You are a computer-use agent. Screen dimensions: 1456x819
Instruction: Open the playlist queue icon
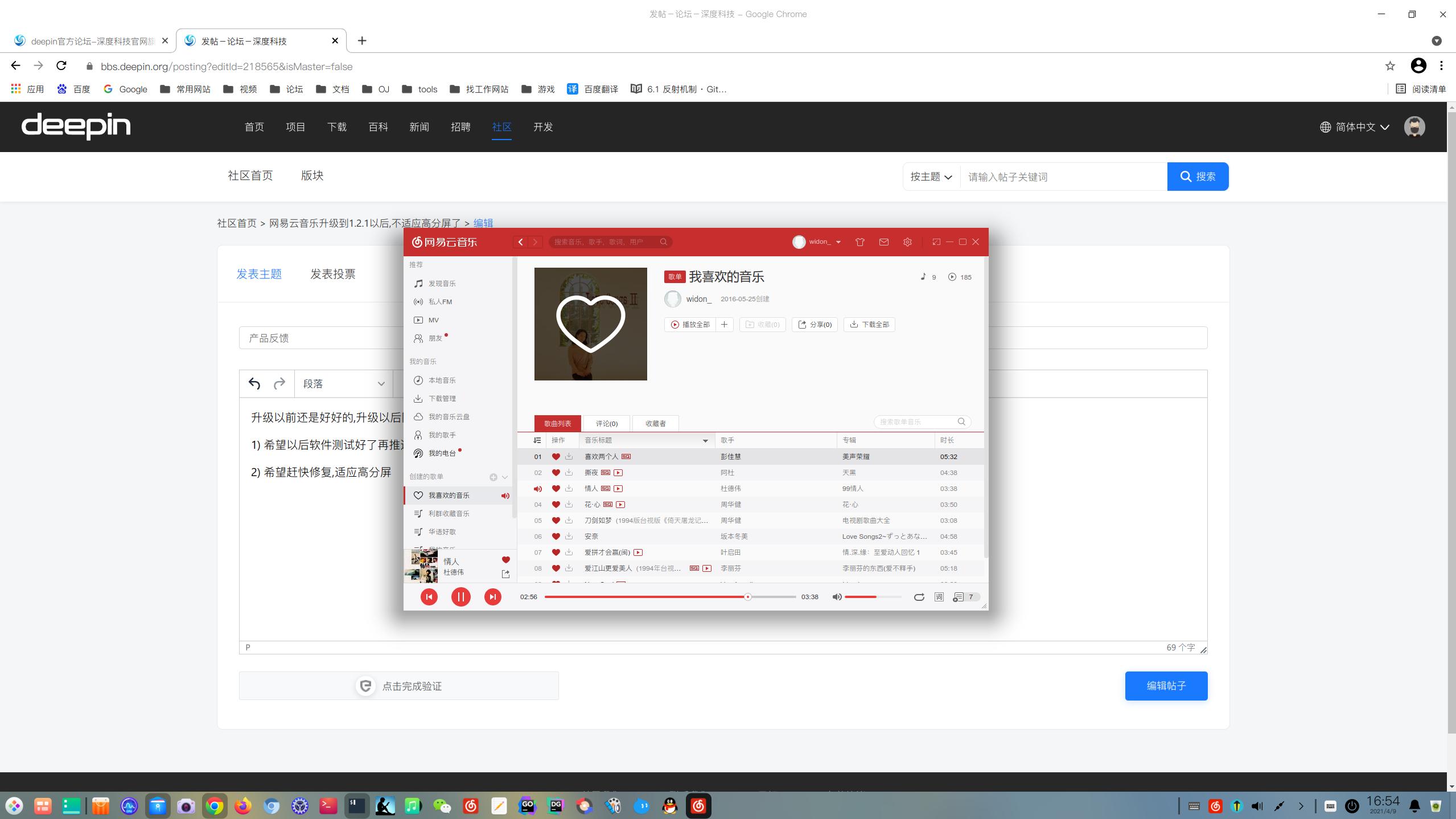pyautogui.click(x=959, y=597)
